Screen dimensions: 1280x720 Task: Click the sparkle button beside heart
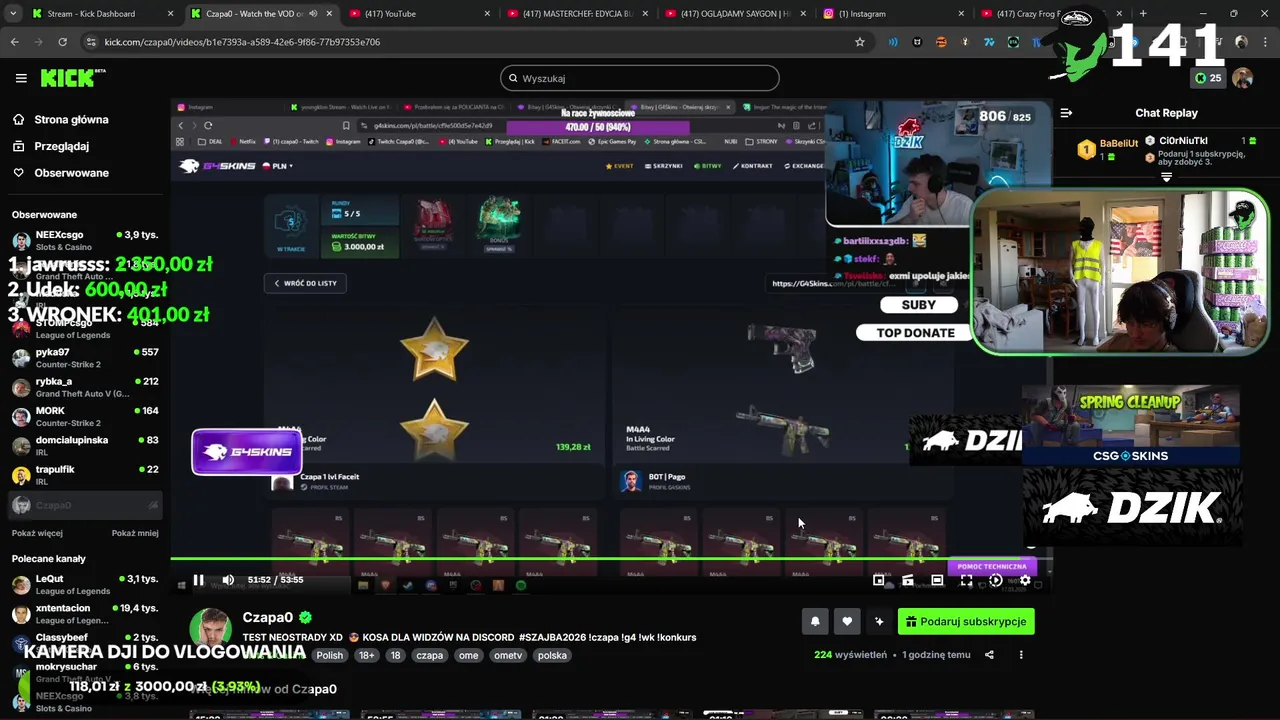879,622
